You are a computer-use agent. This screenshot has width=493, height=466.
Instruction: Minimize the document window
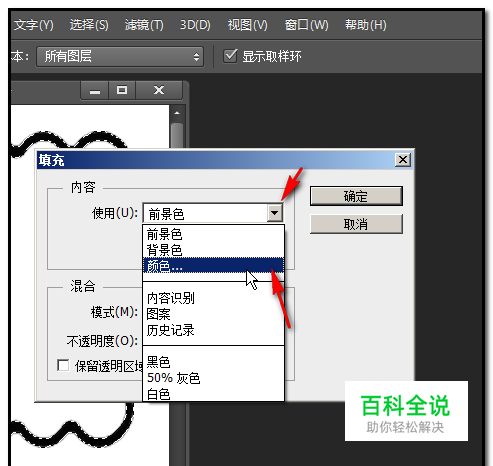click(95, 90)
